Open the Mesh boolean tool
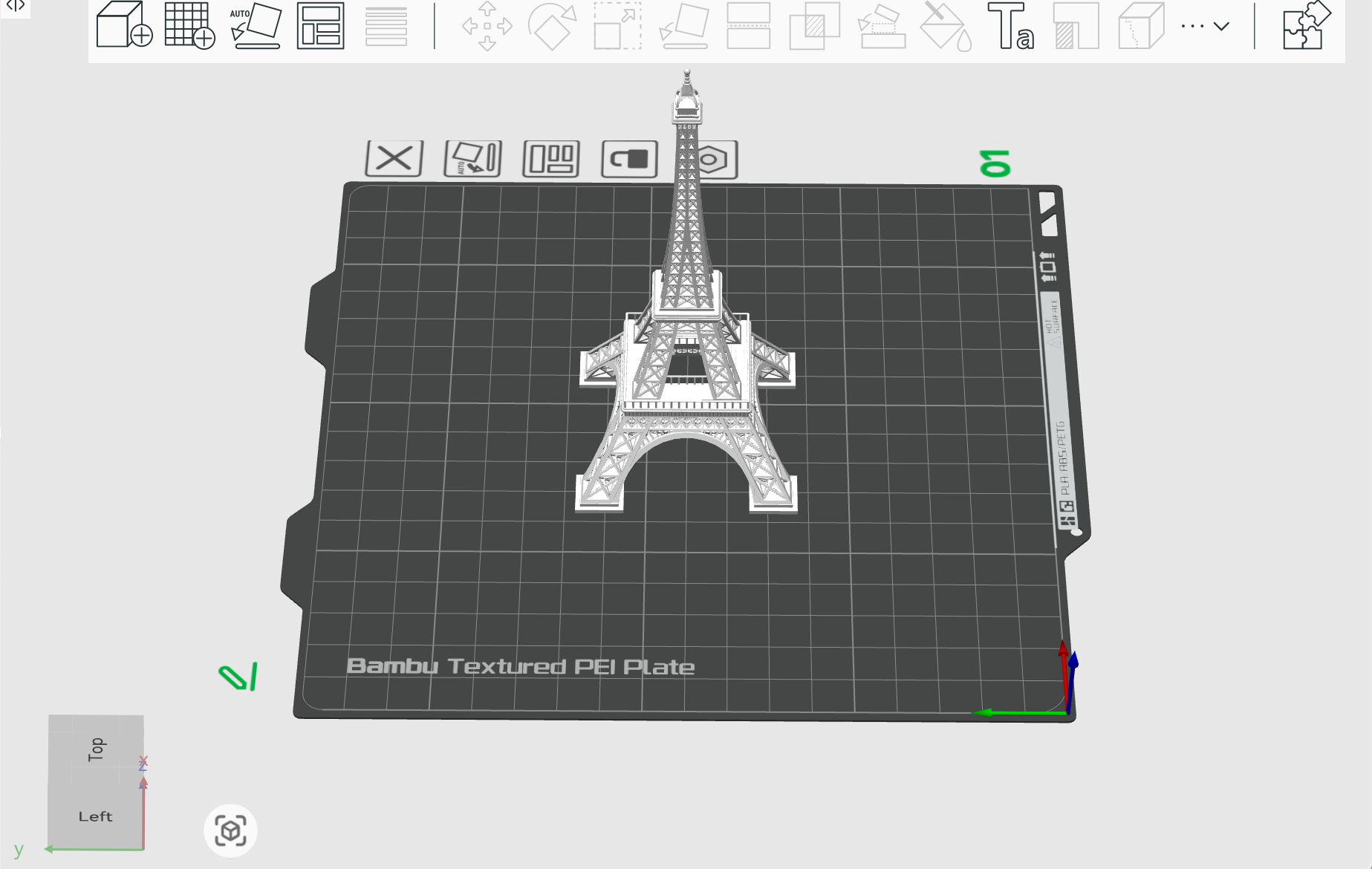The width and height of the screenshot is (1372, 869). [814, 26]
